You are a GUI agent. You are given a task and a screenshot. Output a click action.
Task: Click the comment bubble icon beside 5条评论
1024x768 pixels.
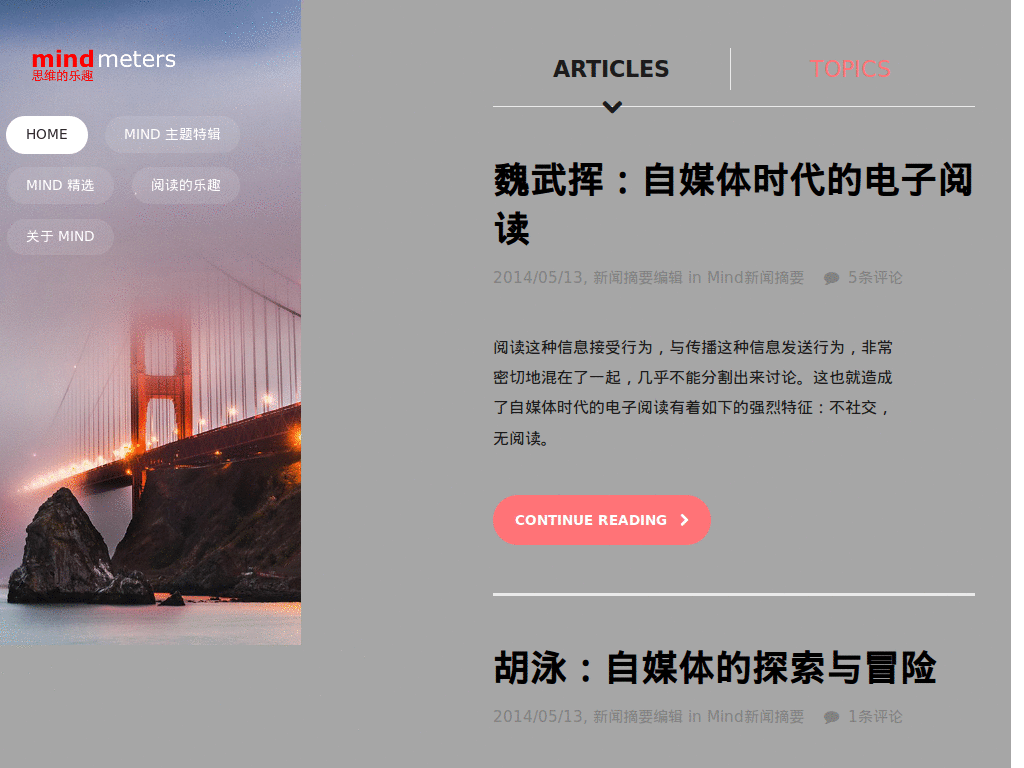point(831,278)
